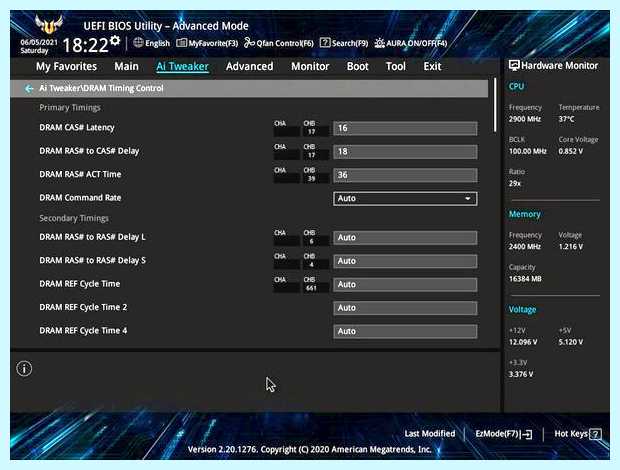
Task: Switch to EzMode(F7)
Action: click(x=503, y=434)
